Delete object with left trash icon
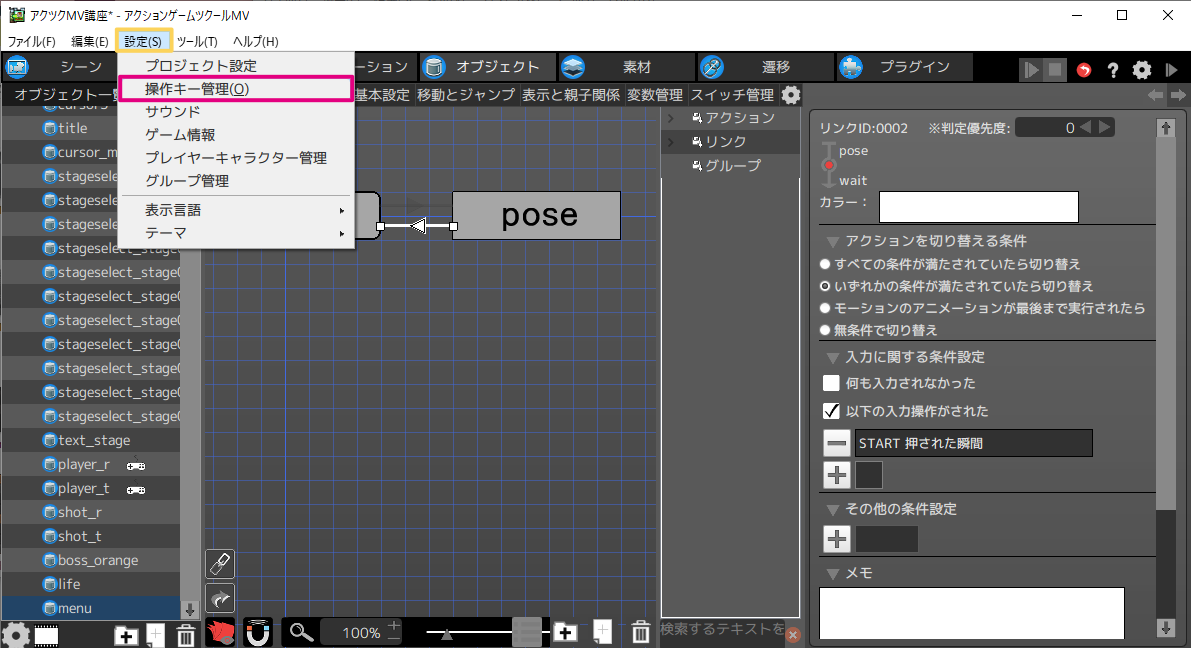Screen dimensions: 1191x648 click(186, 635)
